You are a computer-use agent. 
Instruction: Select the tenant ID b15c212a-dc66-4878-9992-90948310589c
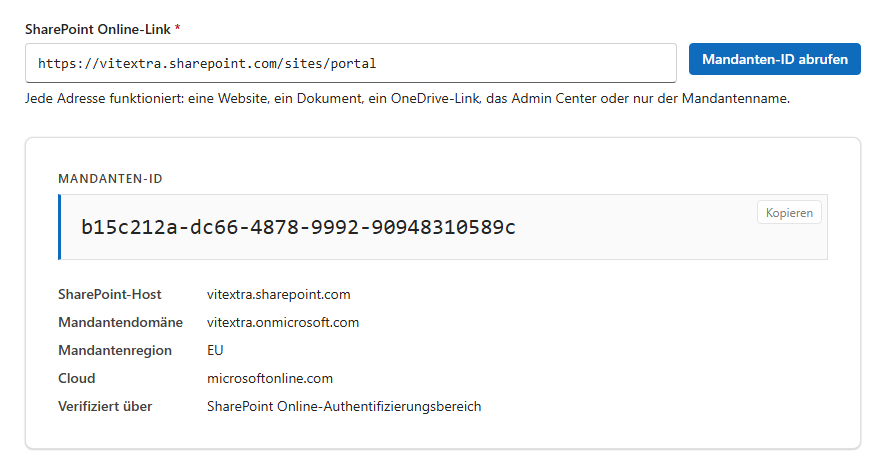[298, 227]
